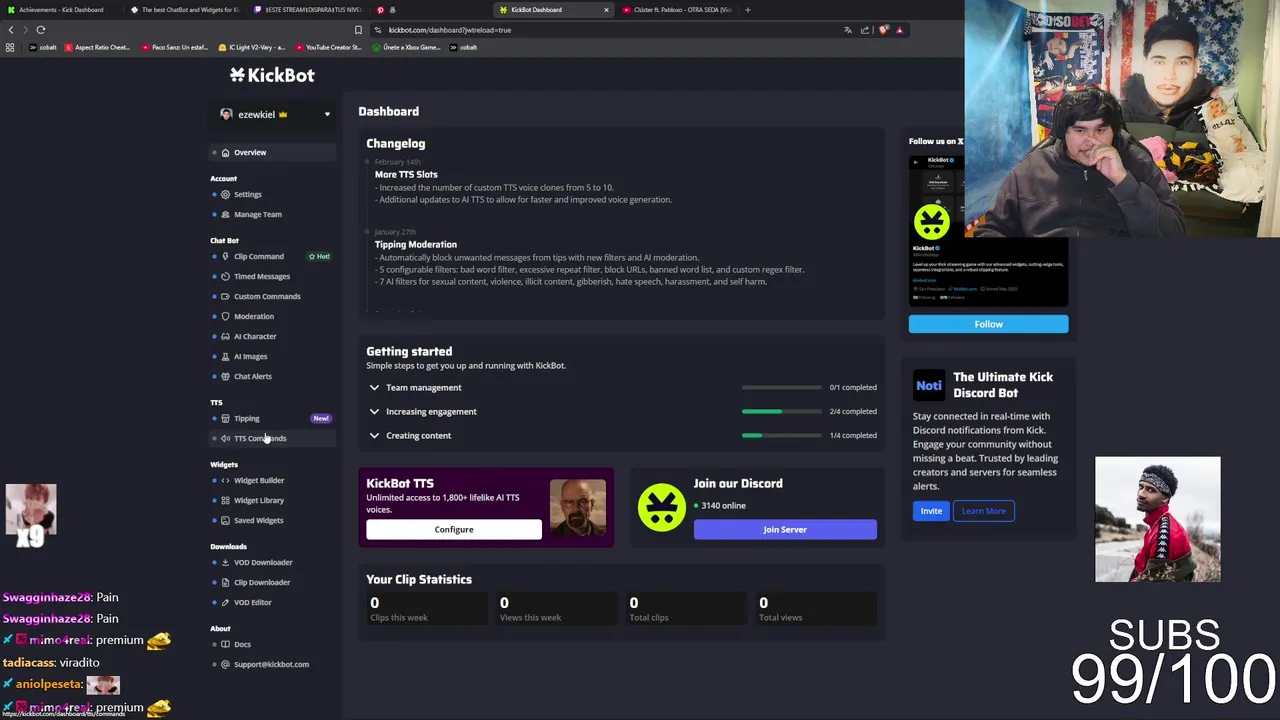
Task: Click the Docs icon under About
Action: (225, 645)
